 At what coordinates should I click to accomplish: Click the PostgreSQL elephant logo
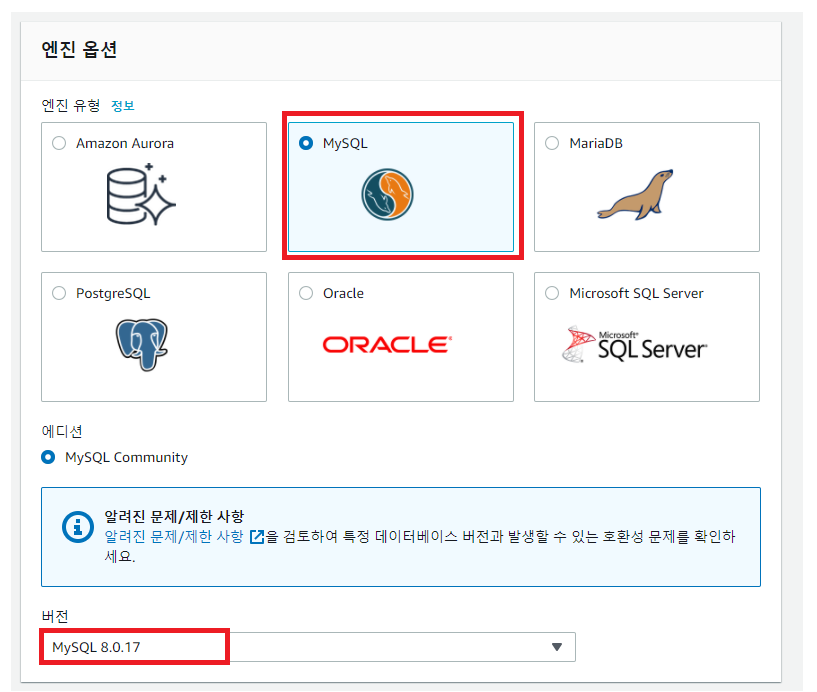[142, 344]
